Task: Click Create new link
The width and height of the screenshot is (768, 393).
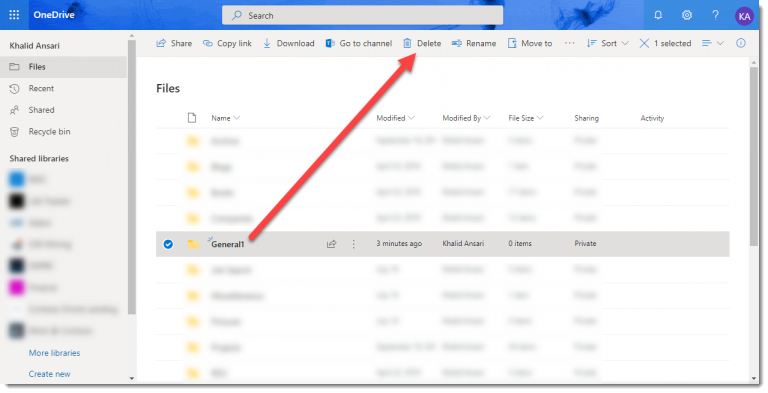Action: (49, 374)
